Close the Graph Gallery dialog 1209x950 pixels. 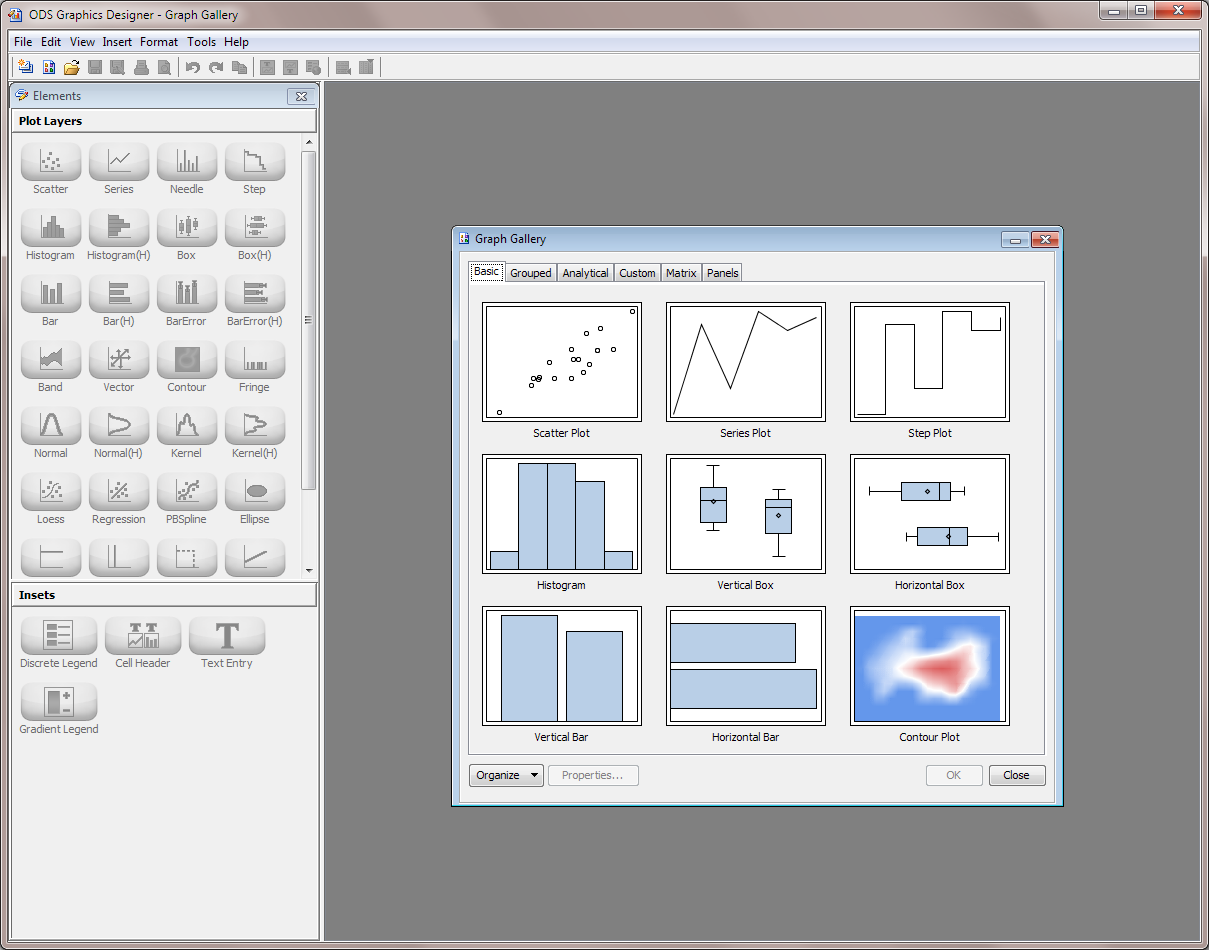(x=1016, y=775)
